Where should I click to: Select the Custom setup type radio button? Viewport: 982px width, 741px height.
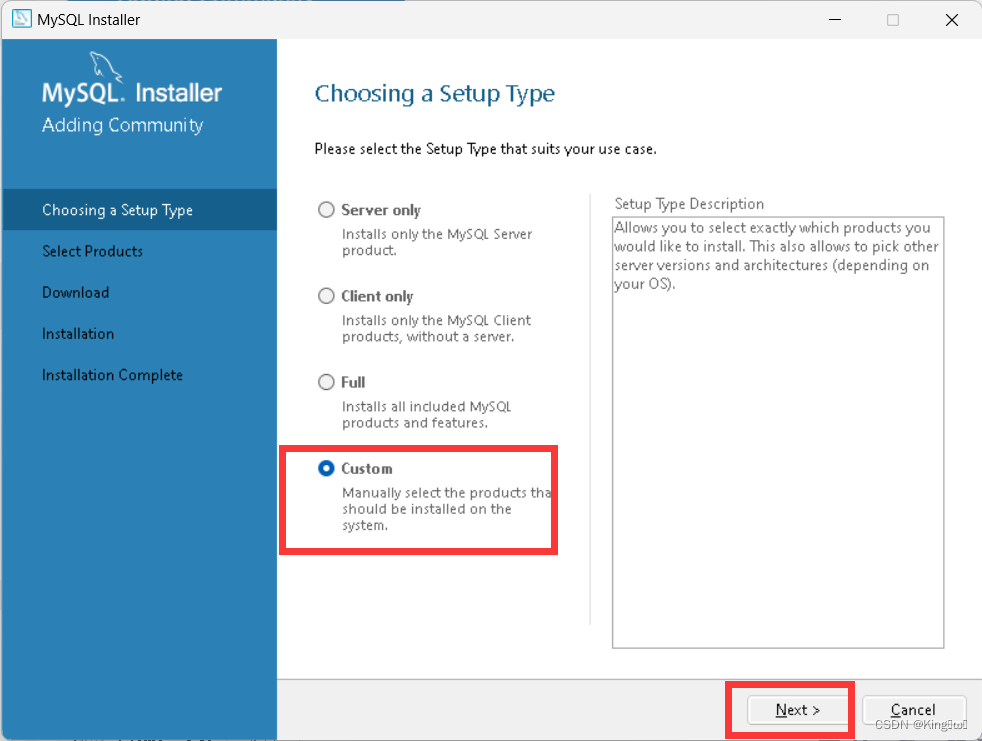click(326, 469)
